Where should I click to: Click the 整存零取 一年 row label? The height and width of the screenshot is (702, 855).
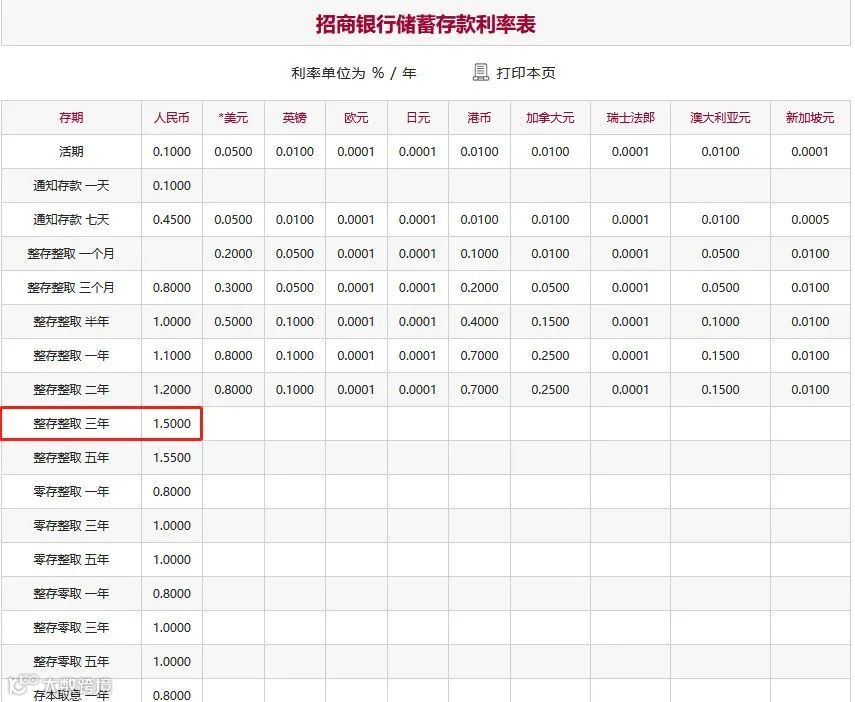coord(71,593)
